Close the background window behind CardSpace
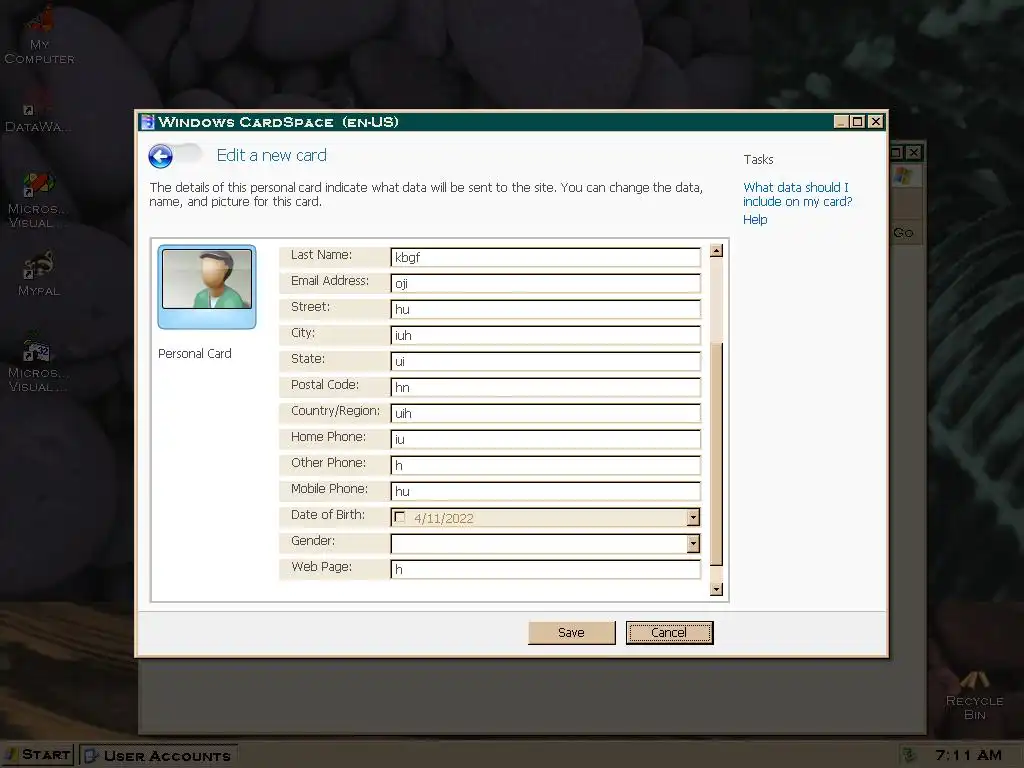 pos(914,153)
